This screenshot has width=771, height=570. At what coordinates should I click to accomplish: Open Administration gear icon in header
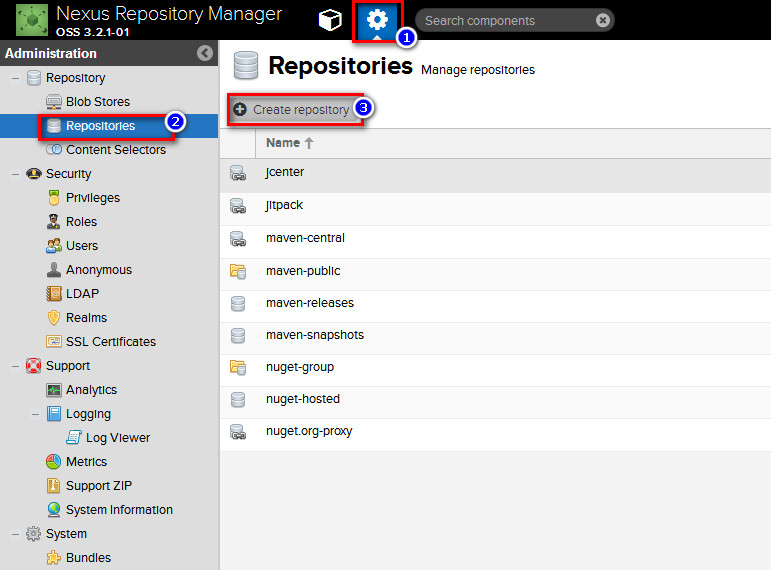click(x=377, y=21)
